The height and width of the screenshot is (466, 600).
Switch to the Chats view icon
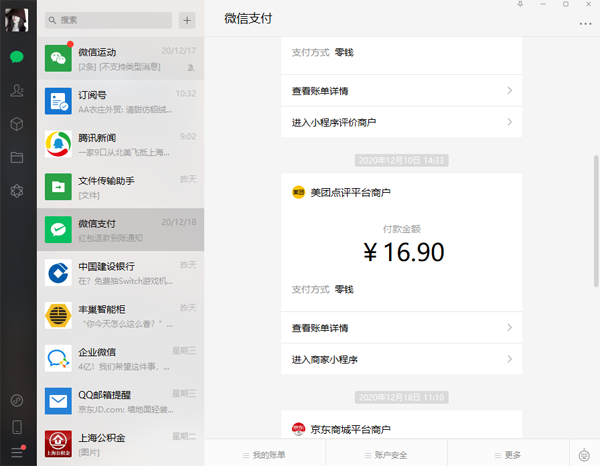(x=17, y=57)
